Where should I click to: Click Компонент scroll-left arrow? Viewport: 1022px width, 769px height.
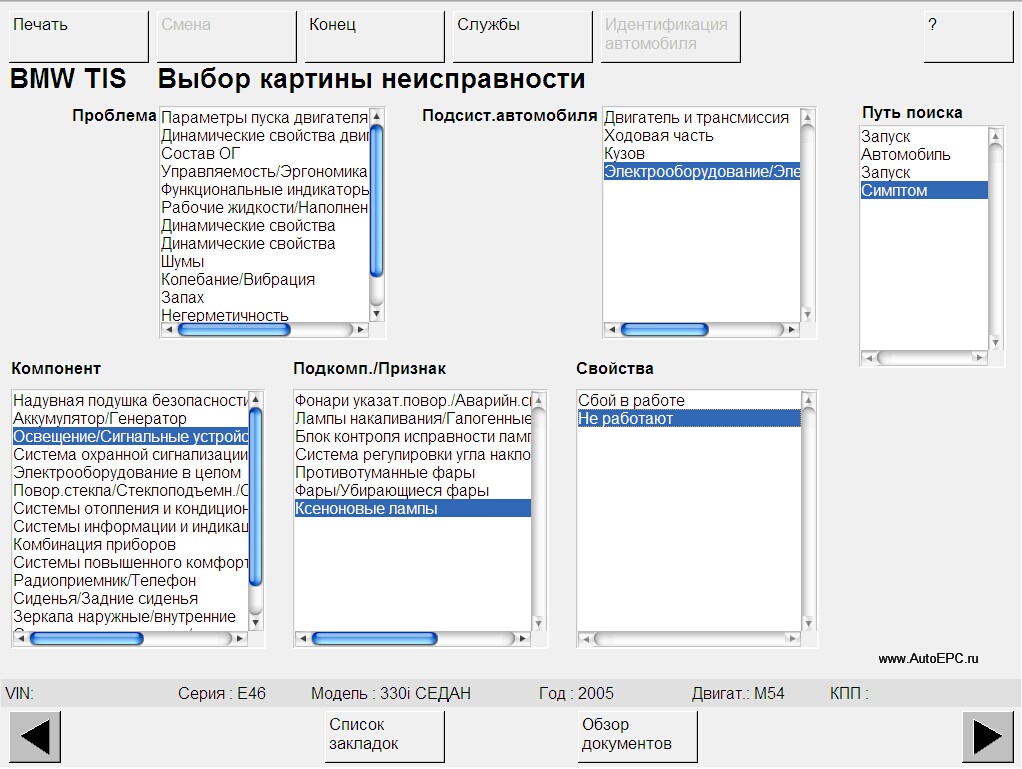(x=22, y=639)
